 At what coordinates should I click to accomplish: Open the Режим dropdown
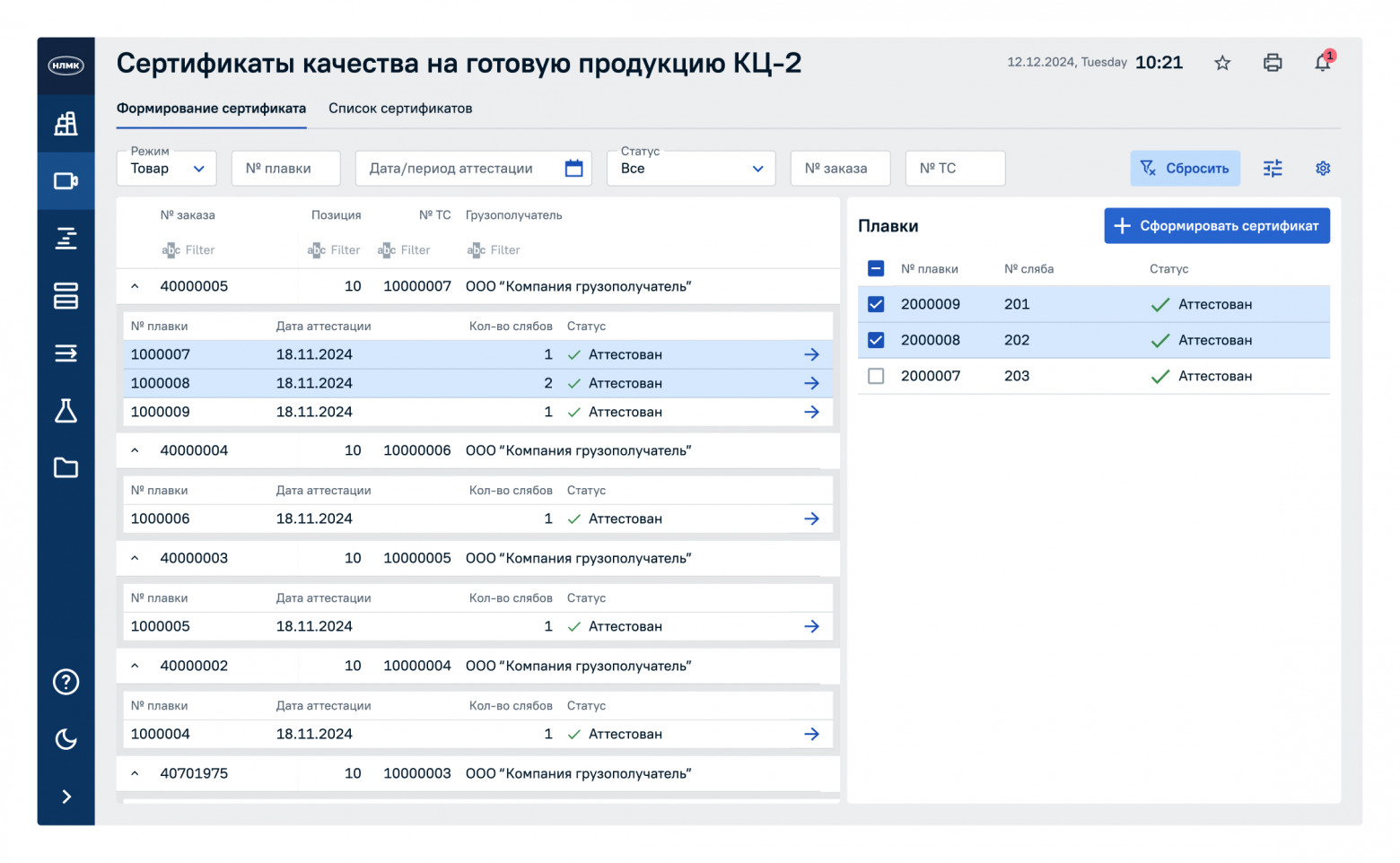tap(167, 169)
